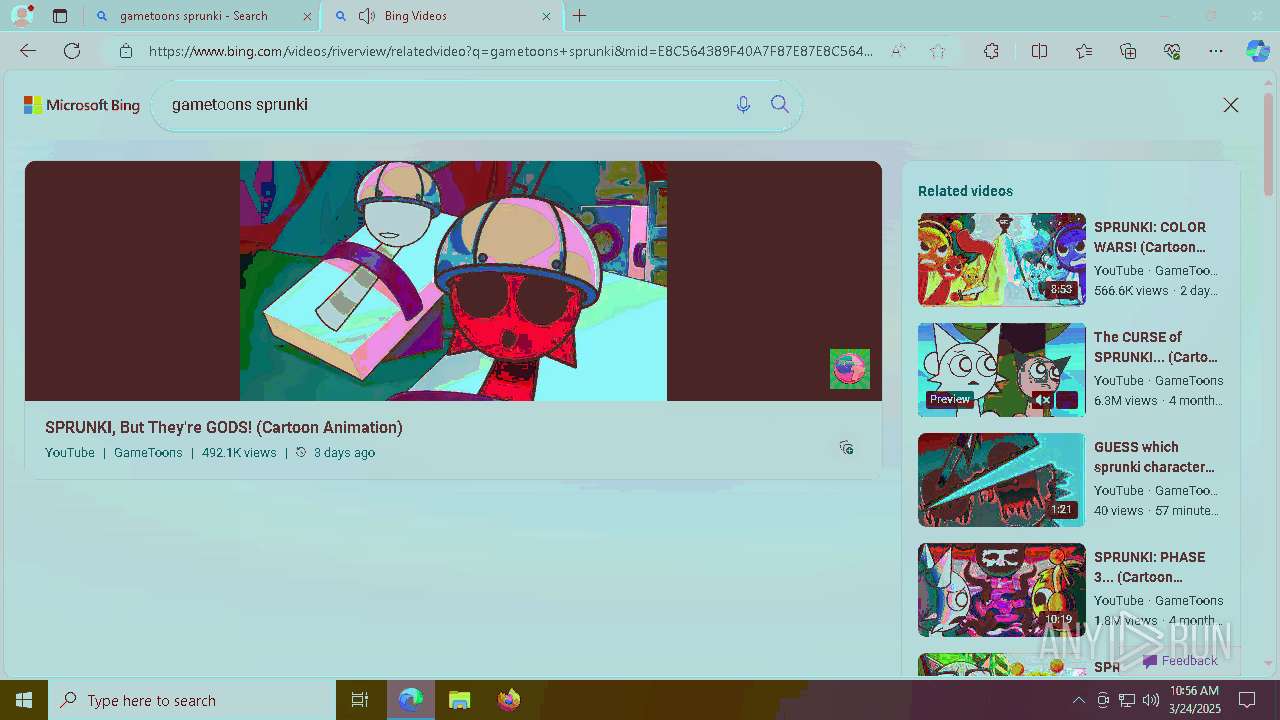Image resolution: width=1280 pixels, height=720 pixels.
Task: Search by voice microphone icon
Action: [x=743, y=104]
